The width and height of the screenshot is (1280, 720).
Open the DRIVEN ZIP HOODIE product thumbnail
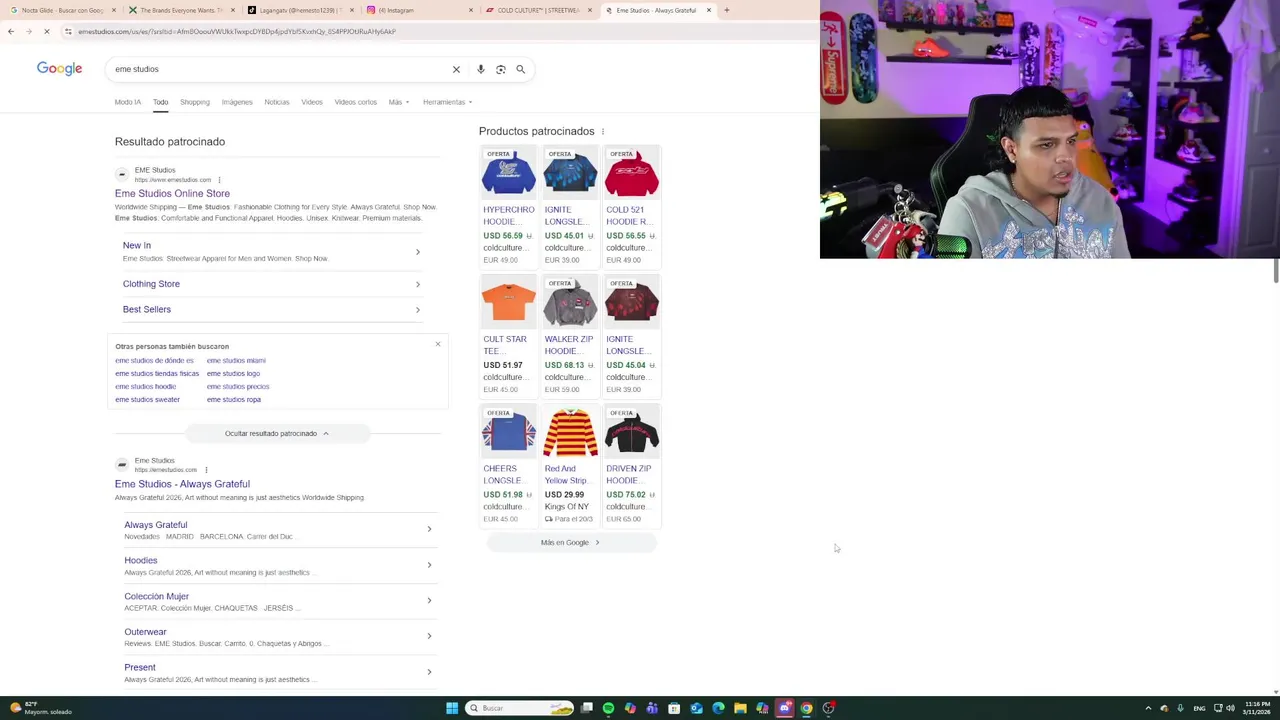(x=632, y=431)
